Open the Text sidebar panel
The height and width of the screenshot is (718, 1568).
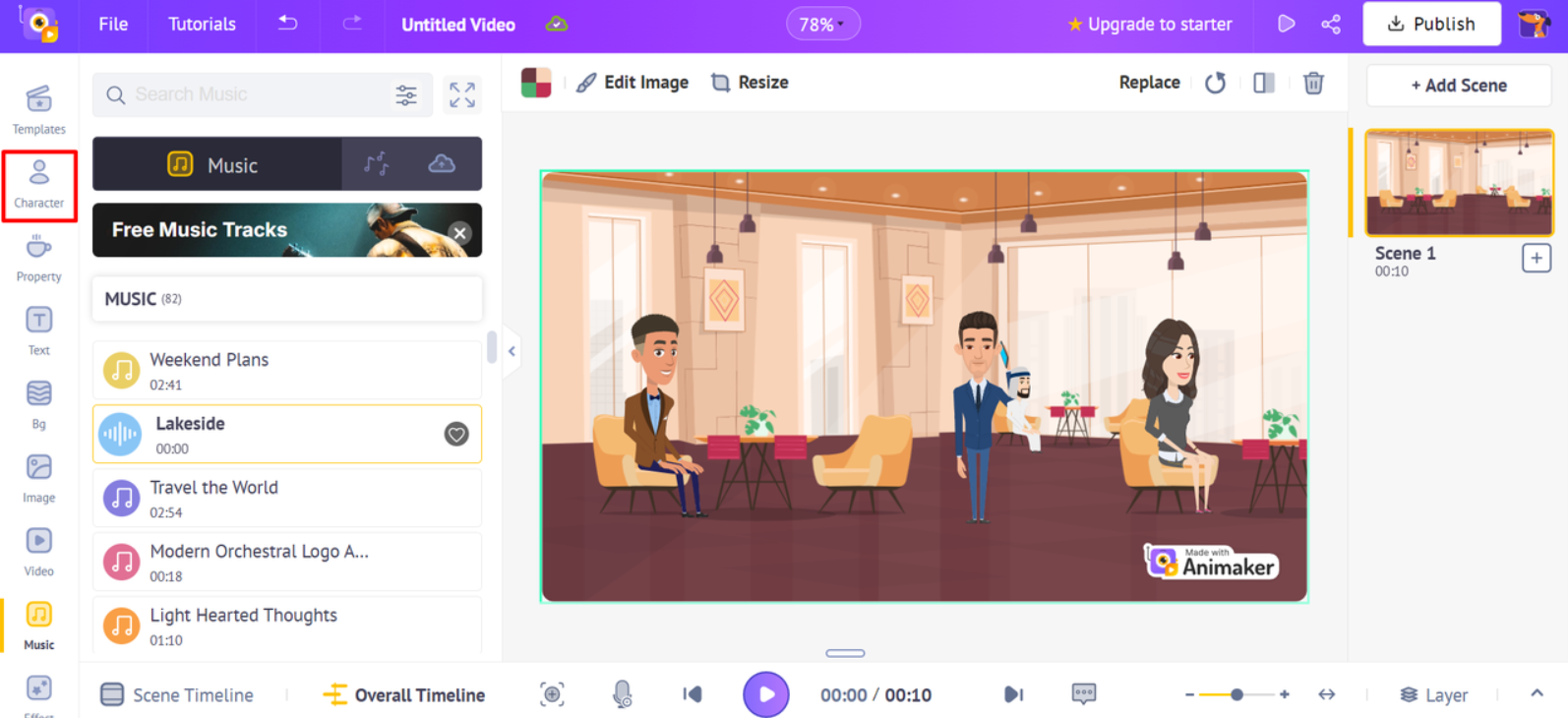38,331
